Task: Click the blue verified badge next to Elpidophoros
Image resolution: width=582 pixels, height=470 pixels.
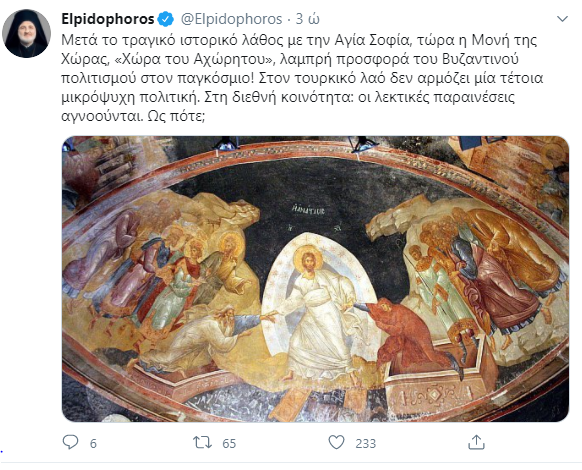Action: (166, 19)
